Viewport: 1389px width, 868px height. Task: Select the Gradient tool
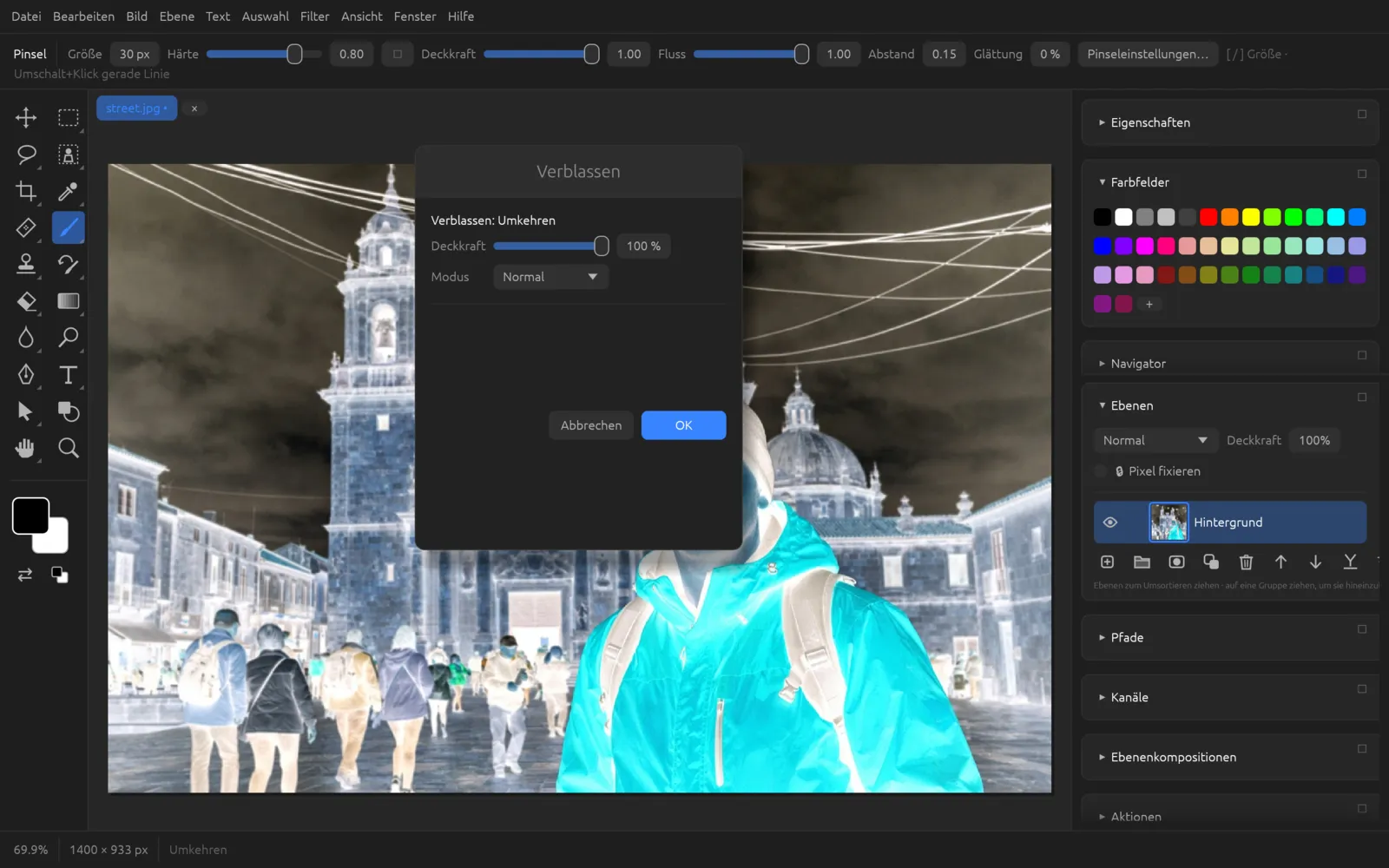pyautogui.click(x=68, y=301)
